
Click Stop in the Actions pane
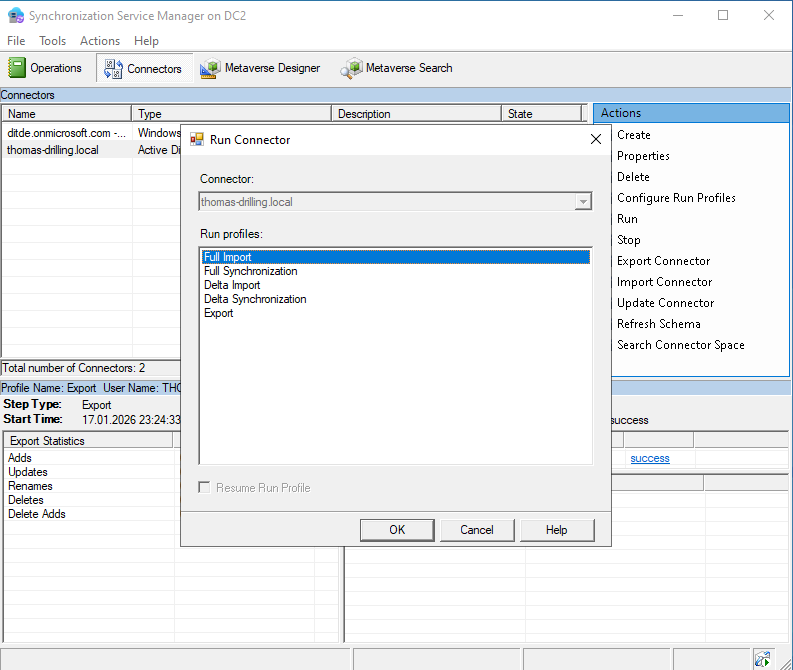[x=629, y=240]
